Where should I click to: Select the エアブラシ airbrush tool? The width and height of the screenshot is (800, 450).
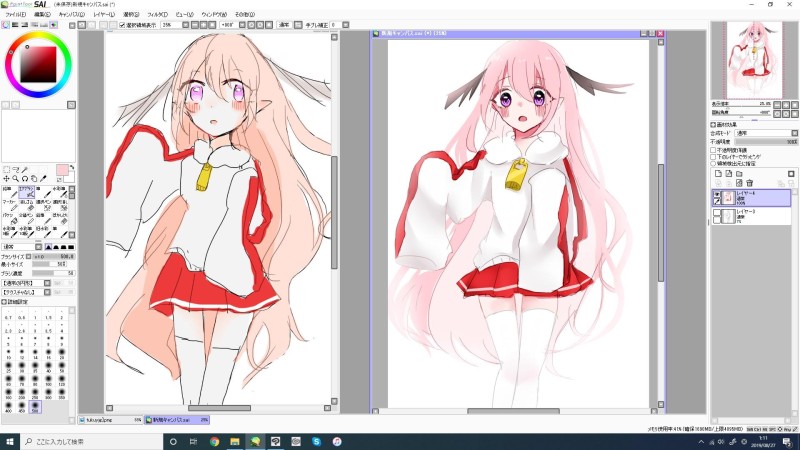pyautogui.click(x=26, y=192)
